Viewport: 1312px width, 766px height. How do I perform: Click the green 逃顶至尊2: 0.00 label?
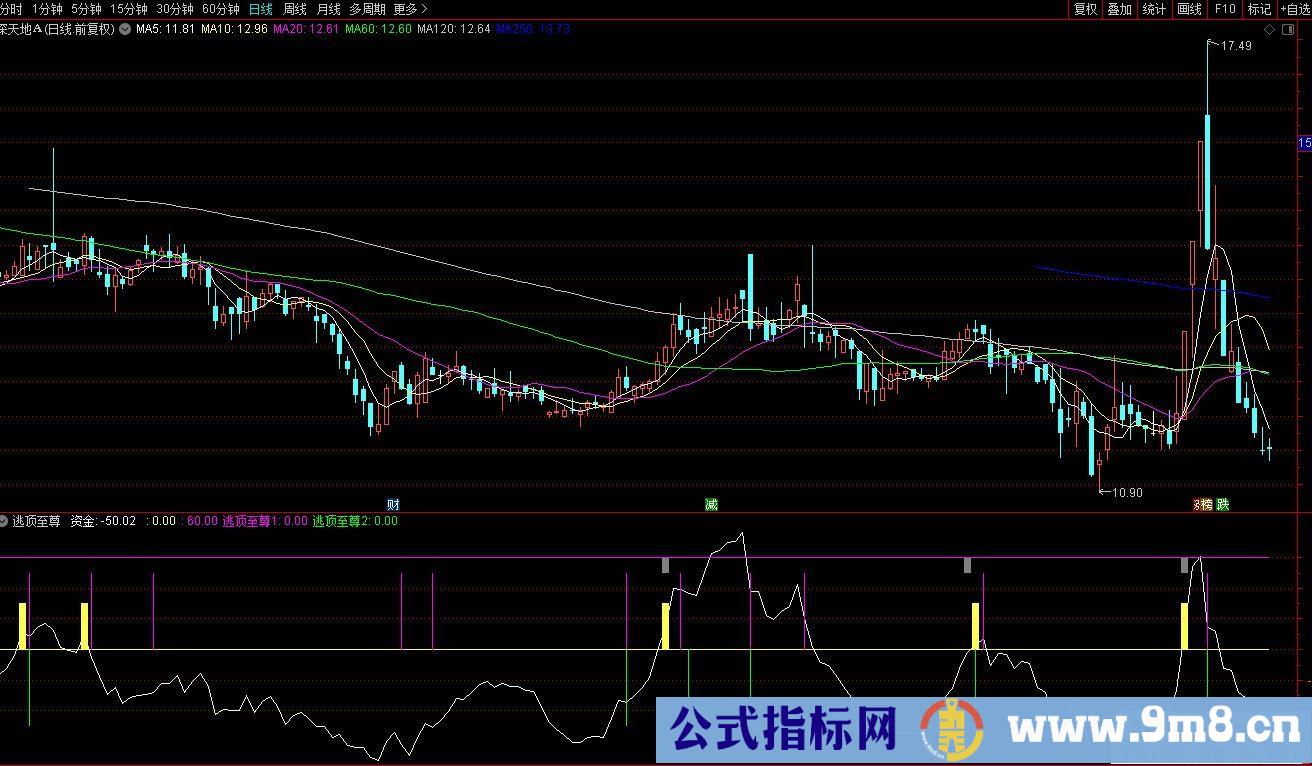355,521
